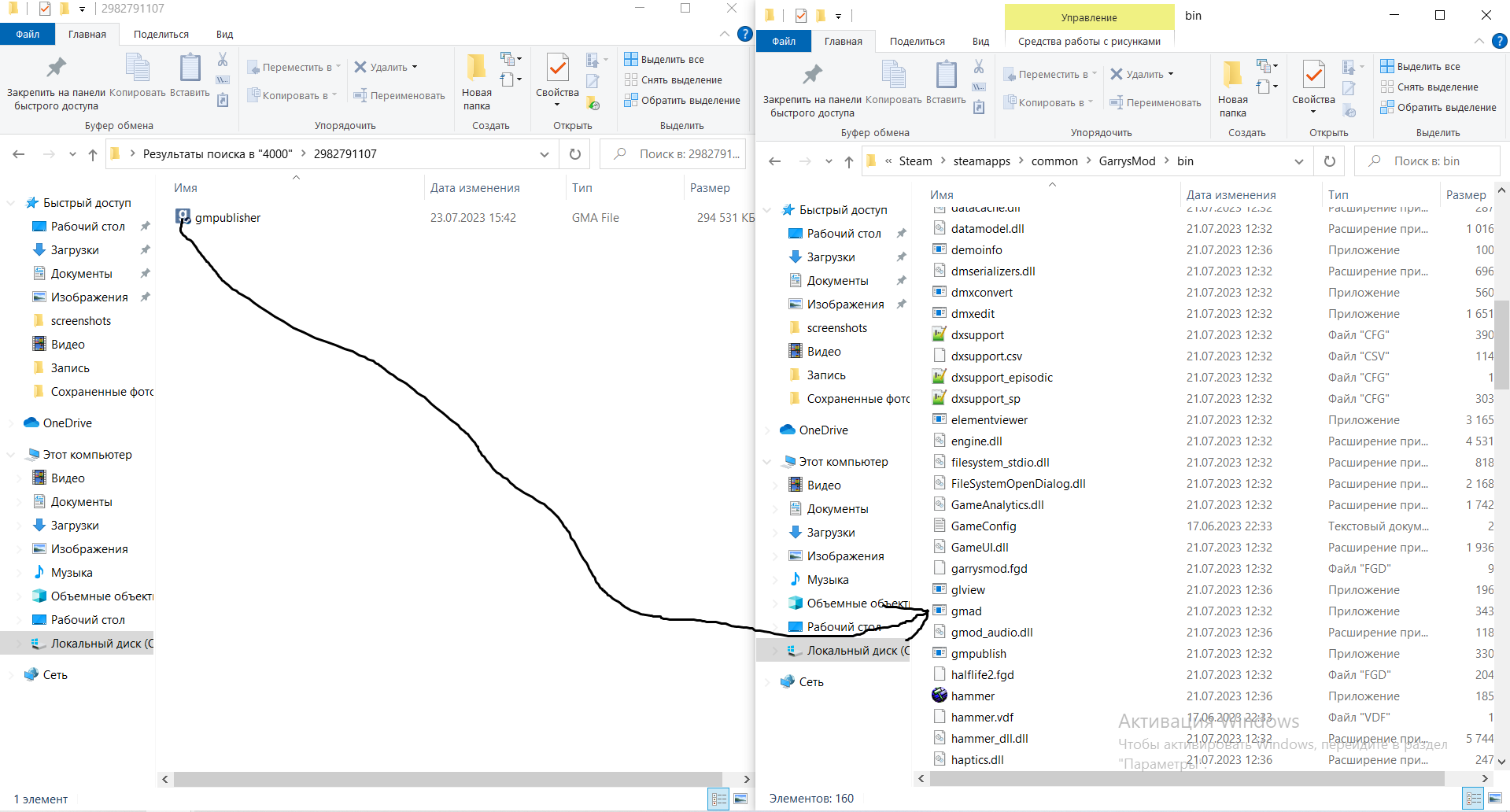Open help in the bin Explorer window
The height and width of the screenshot is (812, 1510).
pos(1501,41)
